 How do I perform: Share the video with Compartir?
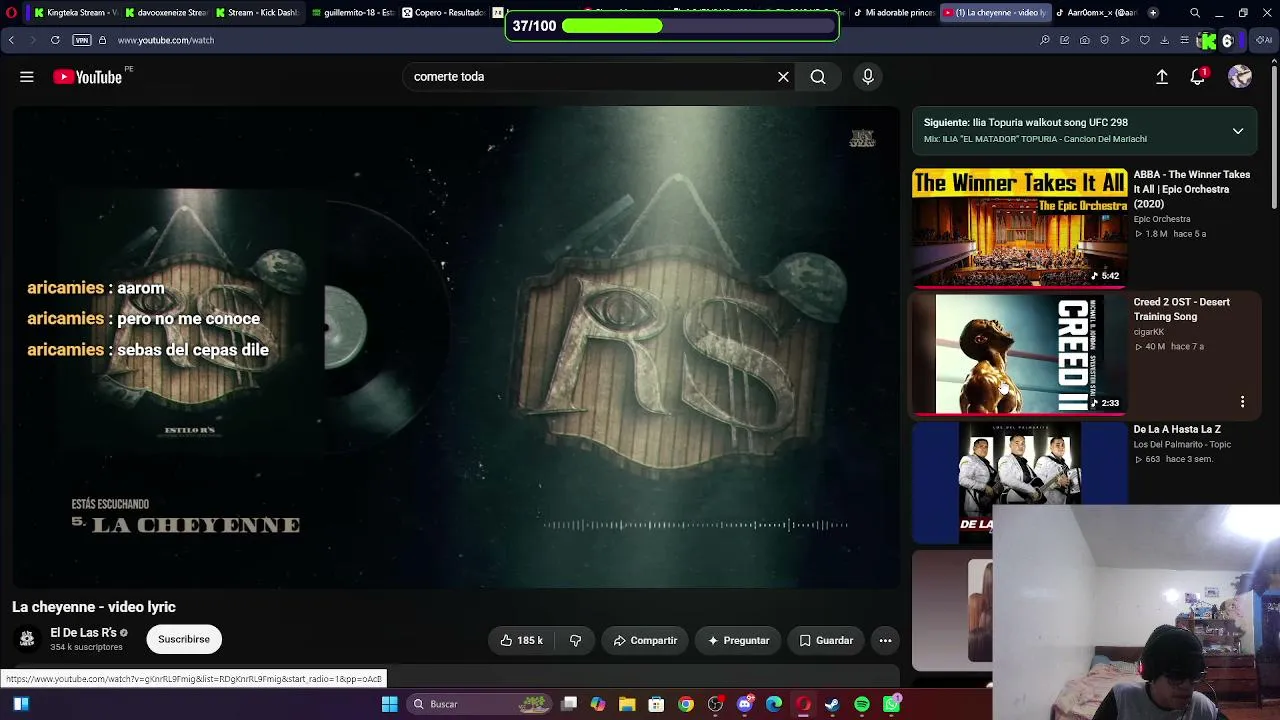pos(645,640)
